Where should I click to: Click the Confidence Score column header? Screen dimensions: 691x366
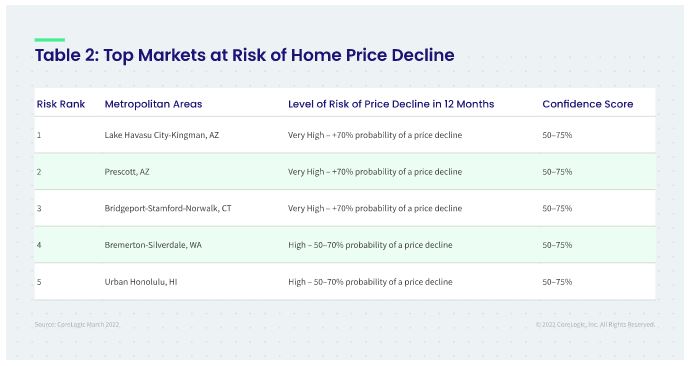587,104
